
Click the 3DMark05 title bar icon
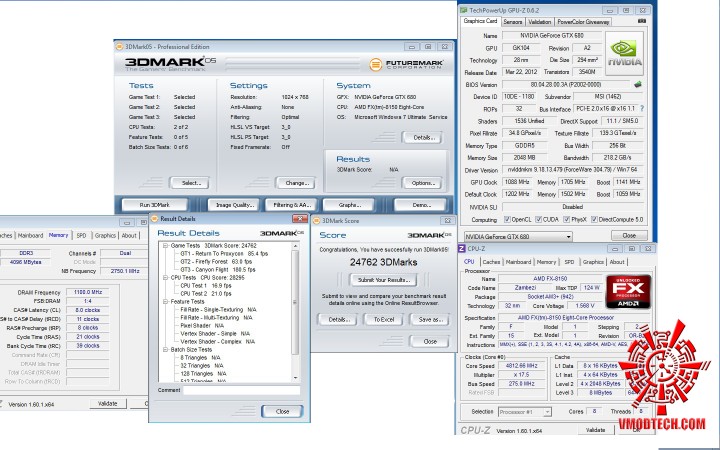tap(119, 46)
